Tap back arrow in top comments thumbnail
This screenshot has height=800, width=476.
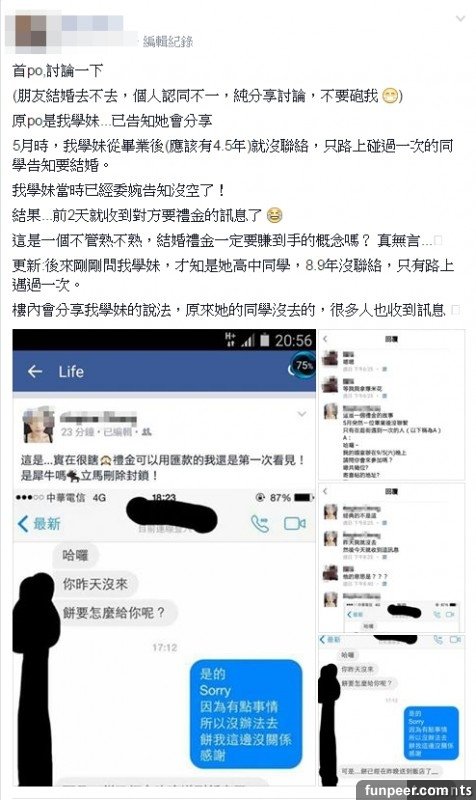point(325,339)
